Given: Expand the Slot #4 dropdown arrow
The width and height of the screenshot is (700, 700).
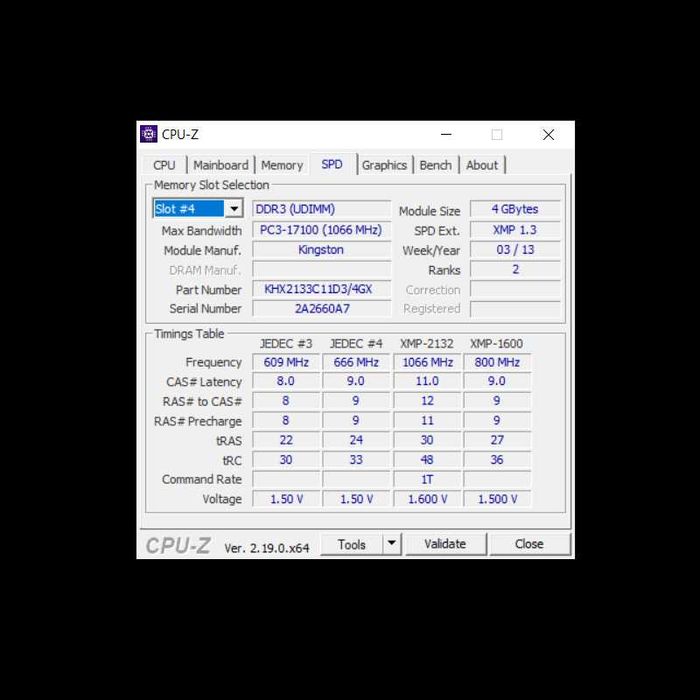Looking at the screenshot, I should [x=233, y=208].
